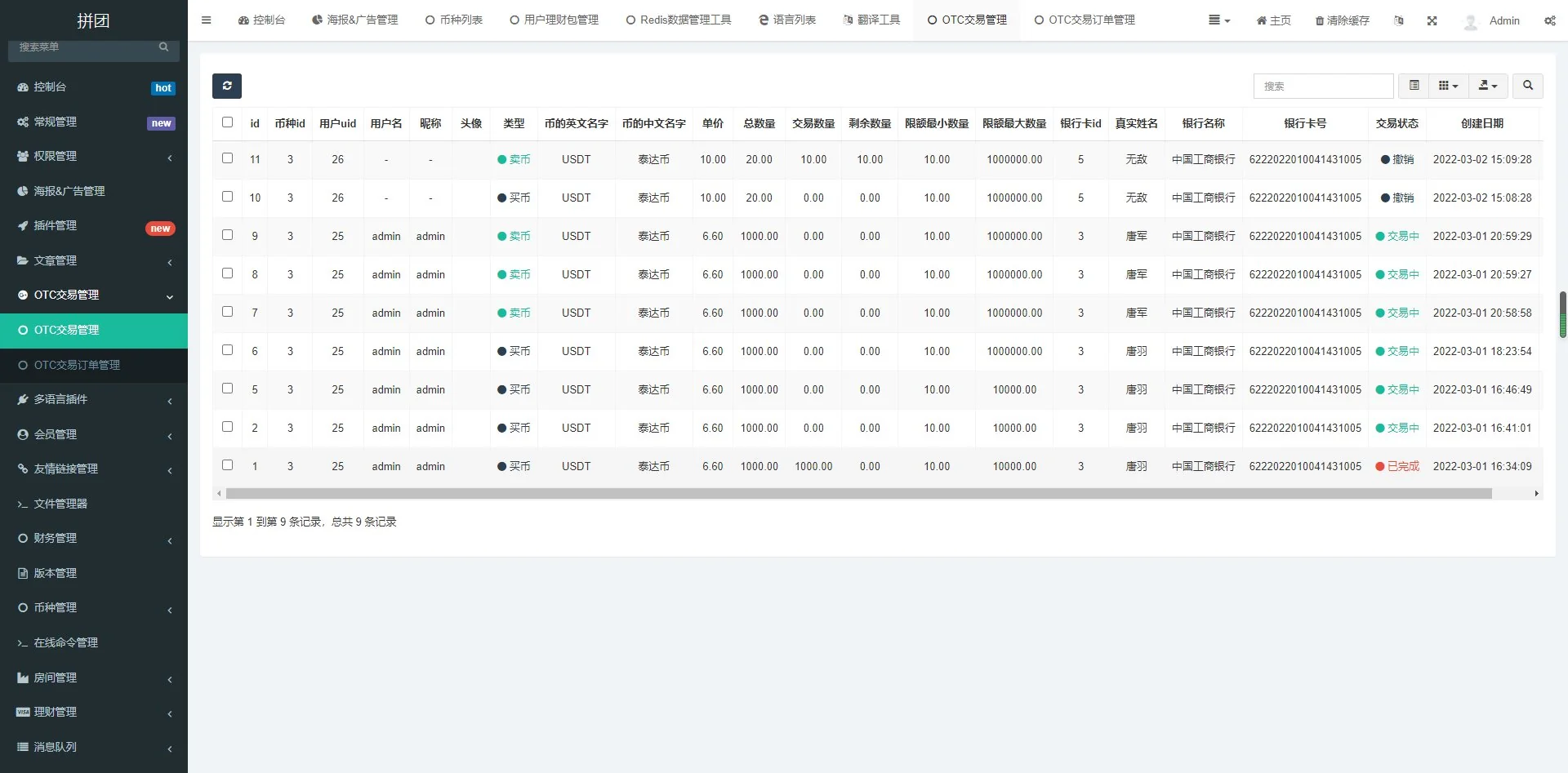Open OTC交易订单管理 in the sidebar
The height and width of the screenshot is (773, 1568).
coord(77,365)
